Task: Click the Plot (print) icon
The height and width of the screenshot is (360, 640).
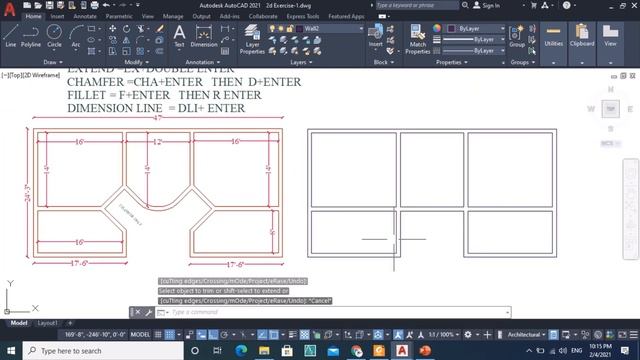Action: (94, 5)
